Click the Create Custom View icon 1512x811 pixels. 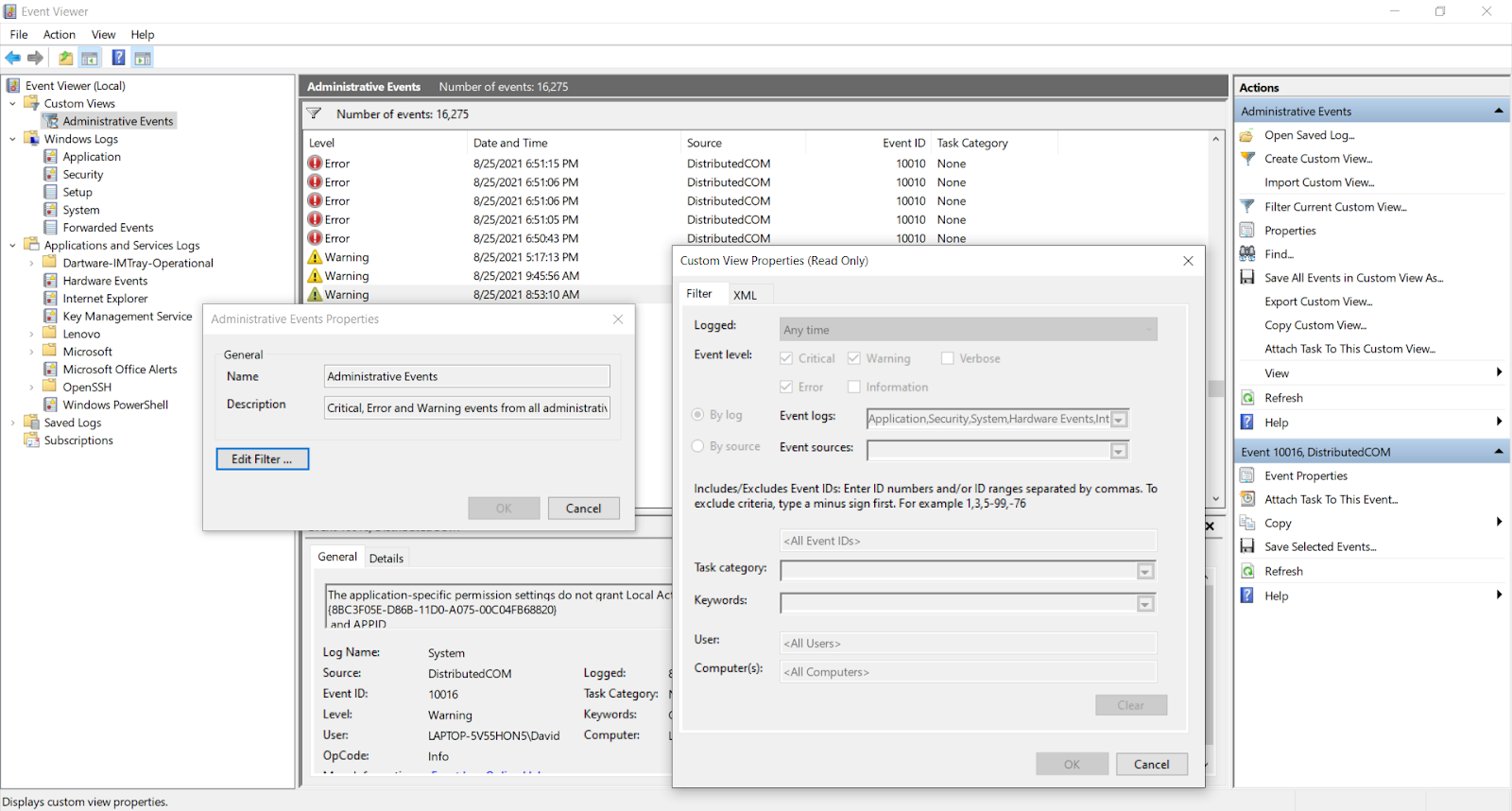tap(1247, 159)
